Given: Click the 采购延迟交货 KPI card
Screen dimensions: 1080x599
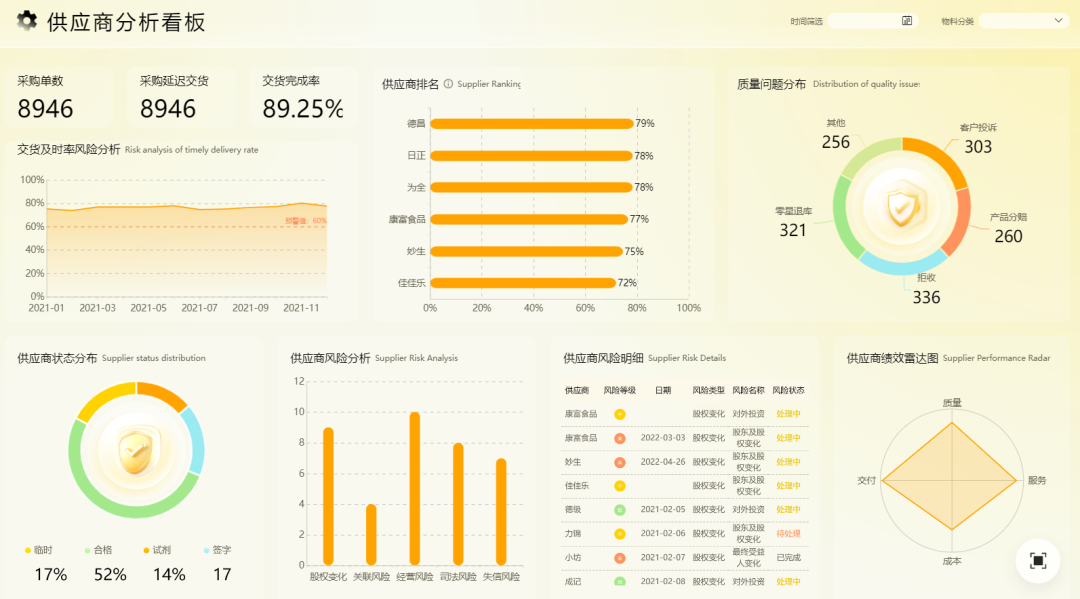Looking at the screenshot, I should coord(181,96).
